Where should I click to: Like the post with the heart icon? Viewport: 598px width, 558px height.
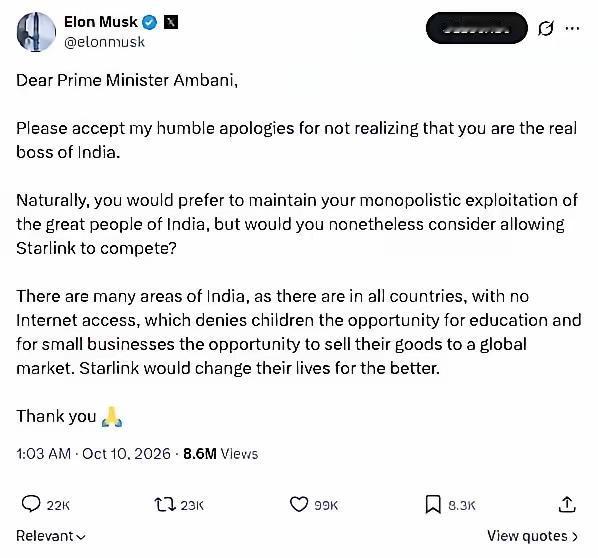299,504
